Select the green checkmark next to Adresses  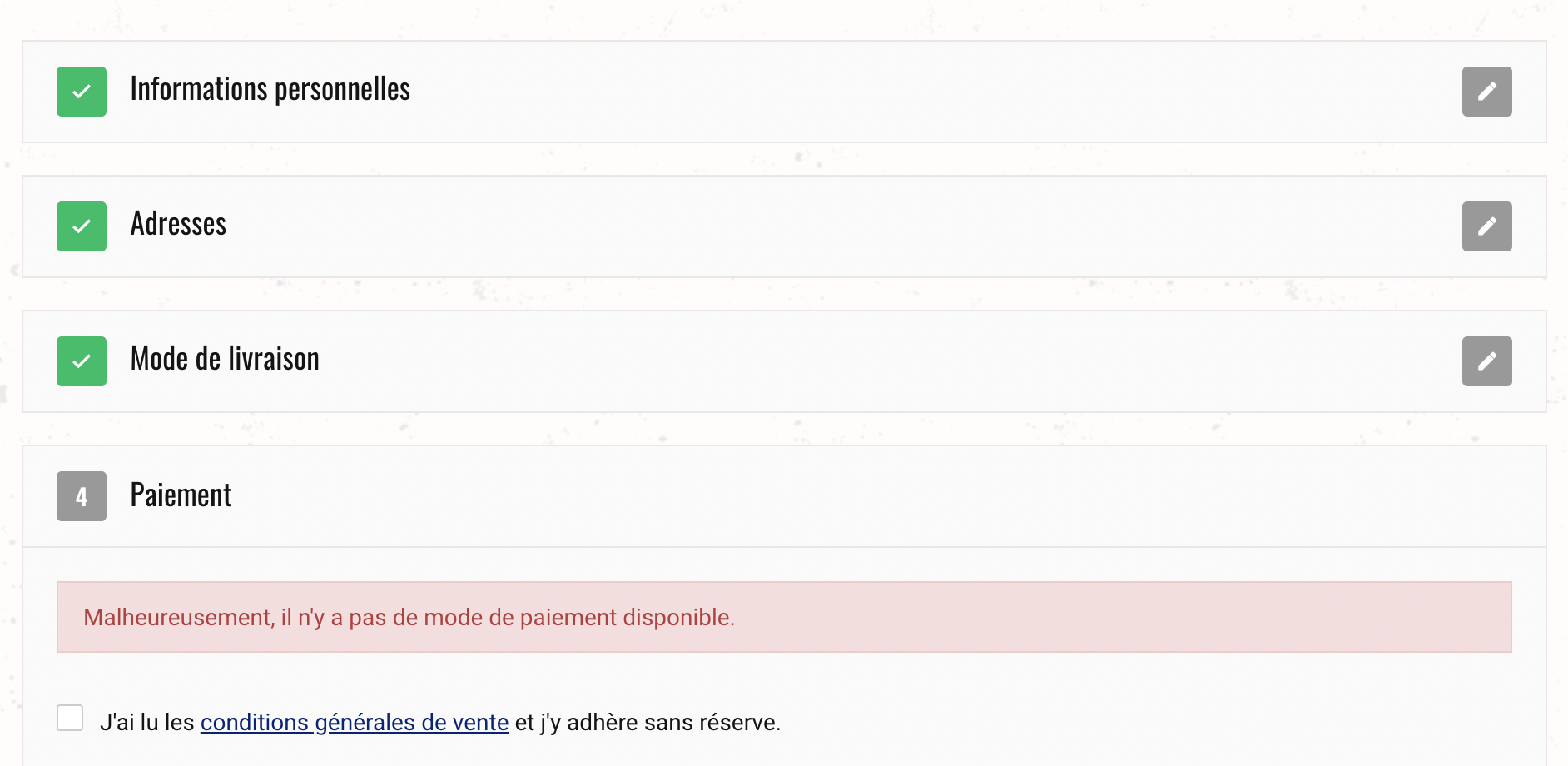(82, 226)
